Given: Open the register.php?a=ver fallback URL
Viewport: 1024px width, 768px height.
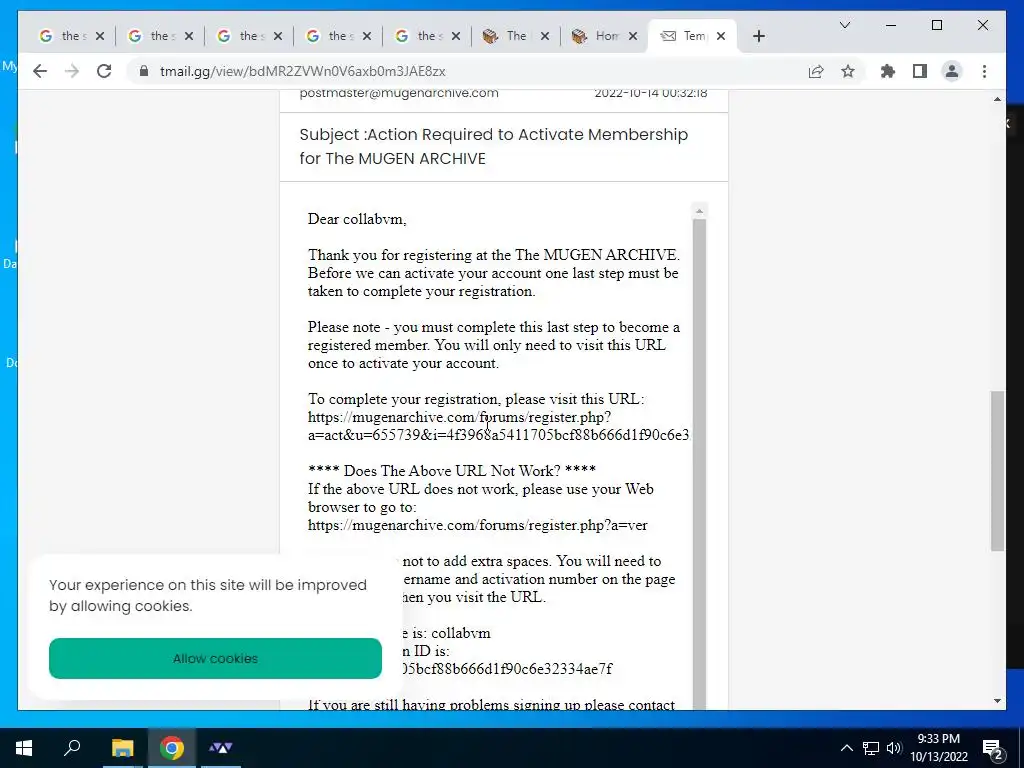Looking at the screenshot, I should click(x=477, y=525).
